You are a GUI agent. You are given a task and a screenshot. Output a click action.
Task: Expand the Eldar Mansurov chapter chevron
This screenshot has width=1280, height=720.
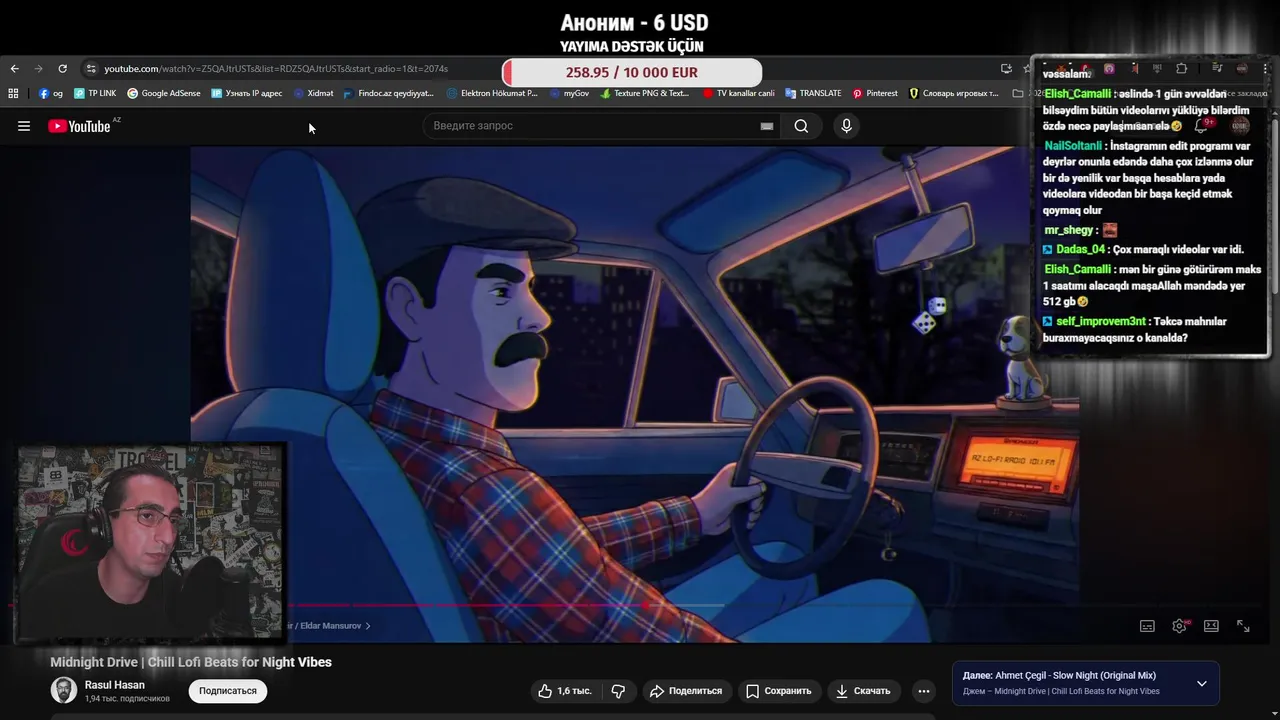(x=368, y=626)
